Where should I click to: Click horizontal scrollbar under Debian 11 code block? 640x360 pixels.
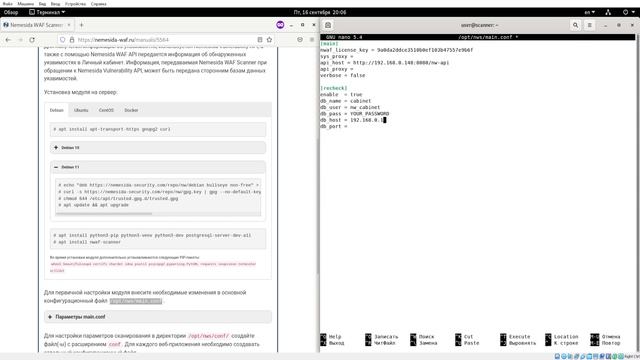point(104,213)
